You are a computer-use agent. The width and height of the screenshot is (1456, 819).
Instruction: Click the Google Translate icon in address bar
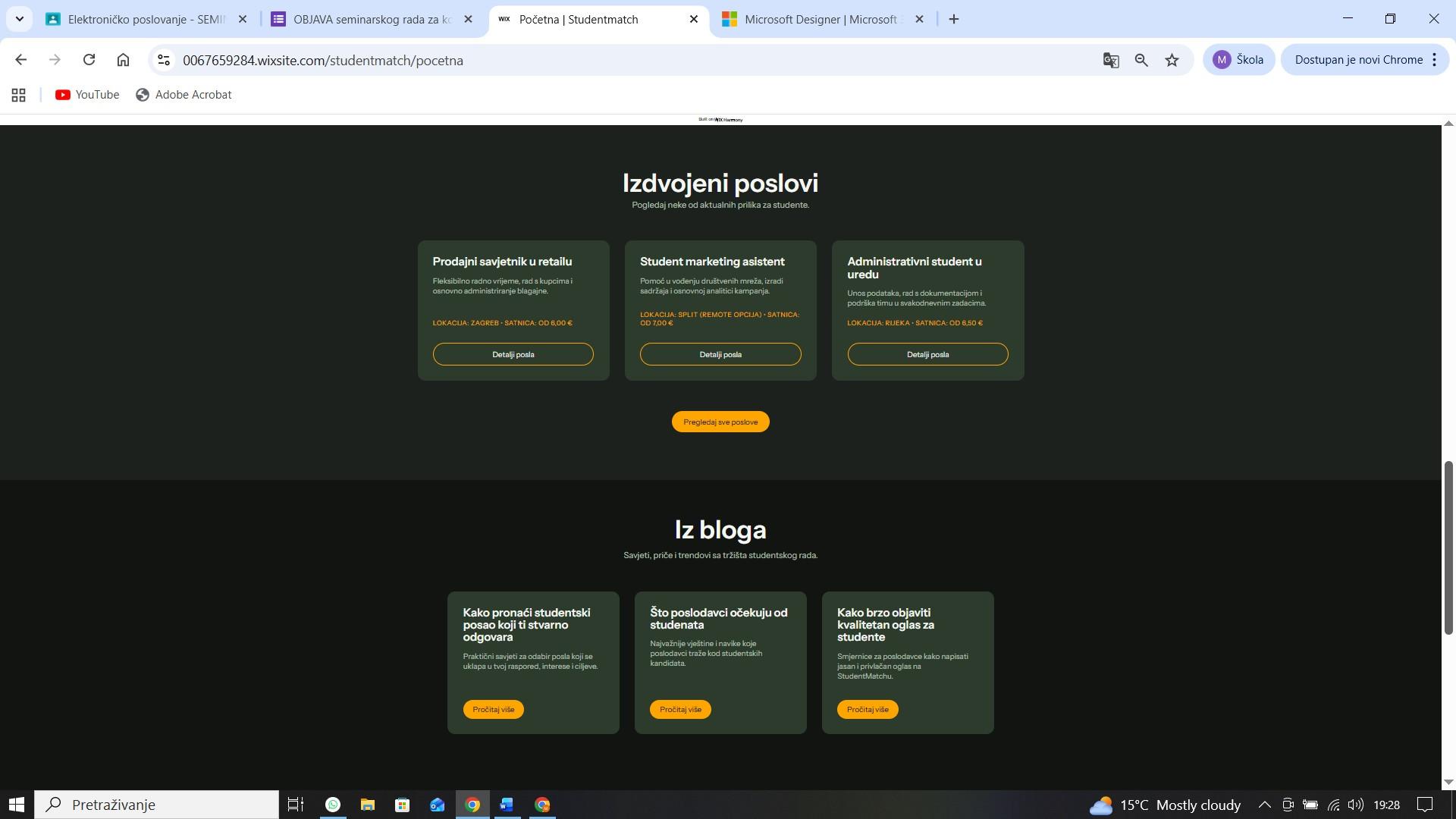coord(1111,60)
